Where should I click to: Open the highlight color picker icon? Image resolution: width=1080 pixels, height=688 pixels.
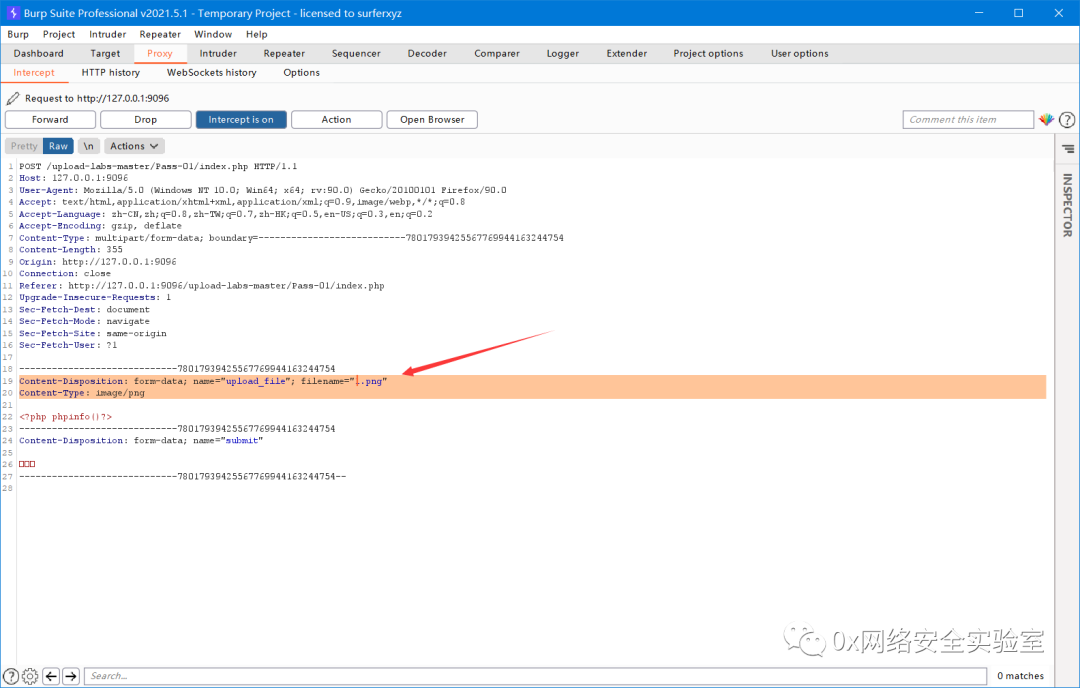tap(1046, 120)
